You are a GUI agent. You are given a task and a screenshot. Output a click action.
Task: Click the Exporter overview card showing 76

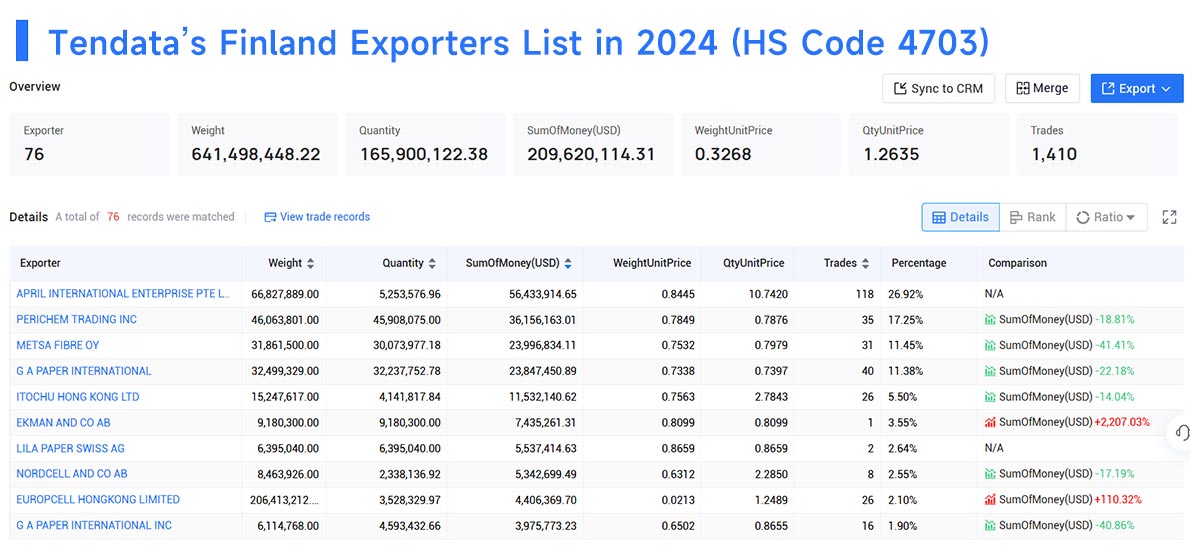tap(89, 145)
